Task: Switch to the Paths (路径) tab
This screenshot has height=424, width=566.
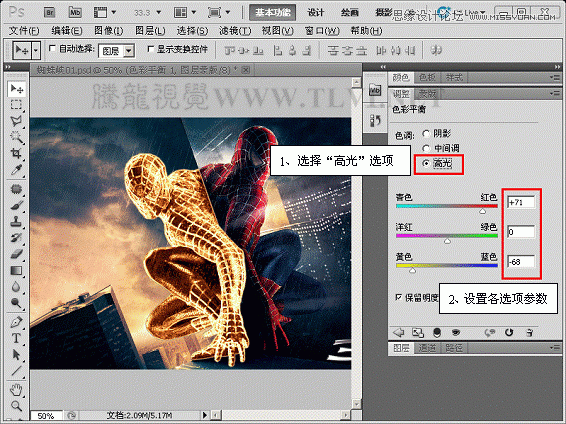Action: point(454,348)
